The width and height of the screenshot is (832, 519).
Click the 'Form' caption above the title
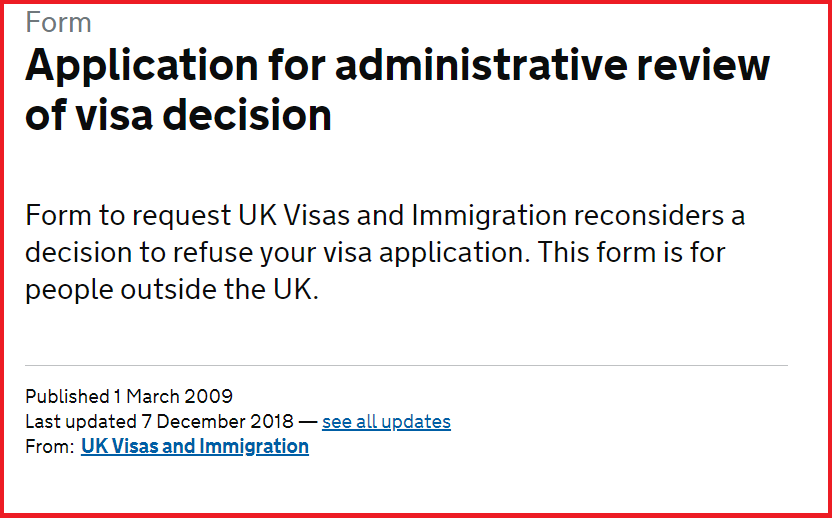tap(58, 22)
